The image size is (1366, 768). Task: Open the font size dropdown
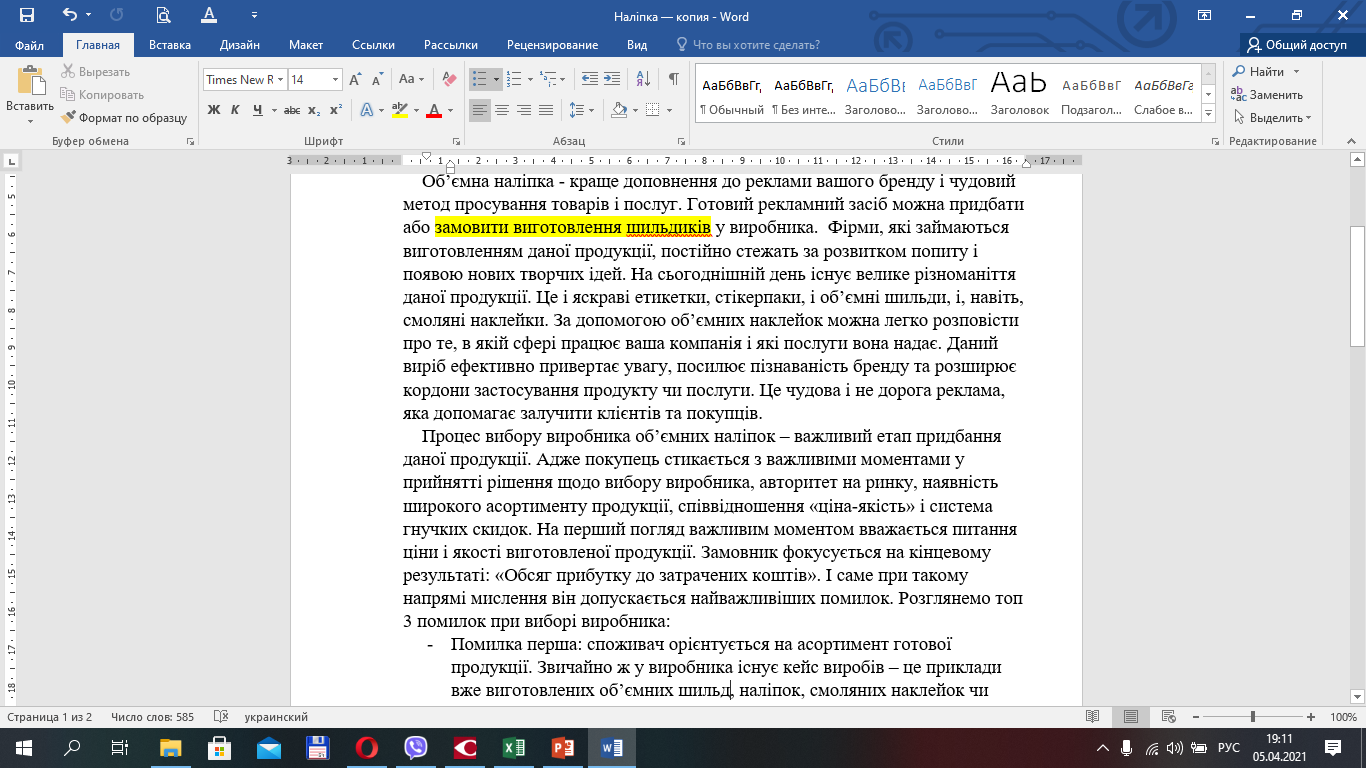[x=336, y=79]
